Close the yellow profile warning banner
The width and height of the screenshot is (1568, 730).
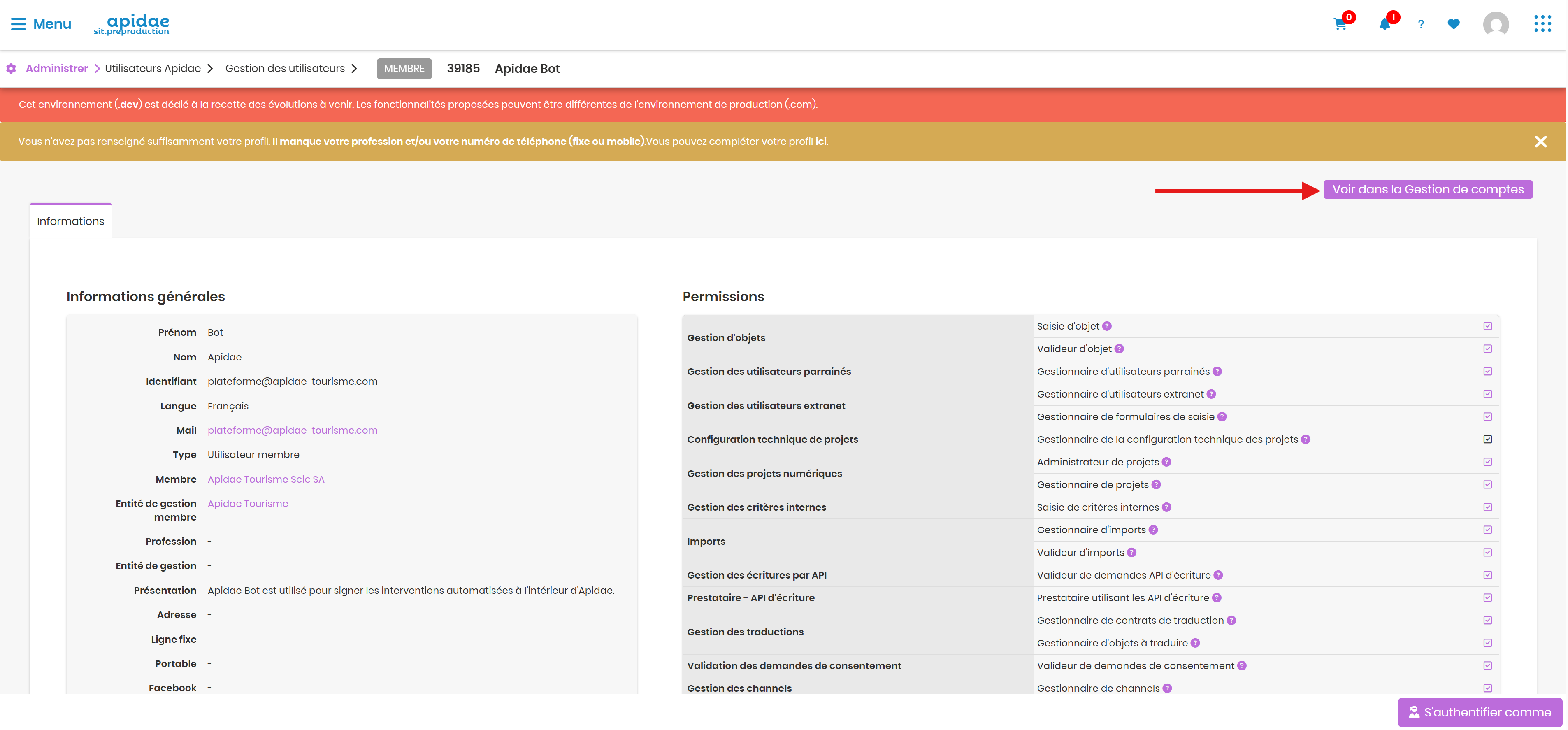1540,142
